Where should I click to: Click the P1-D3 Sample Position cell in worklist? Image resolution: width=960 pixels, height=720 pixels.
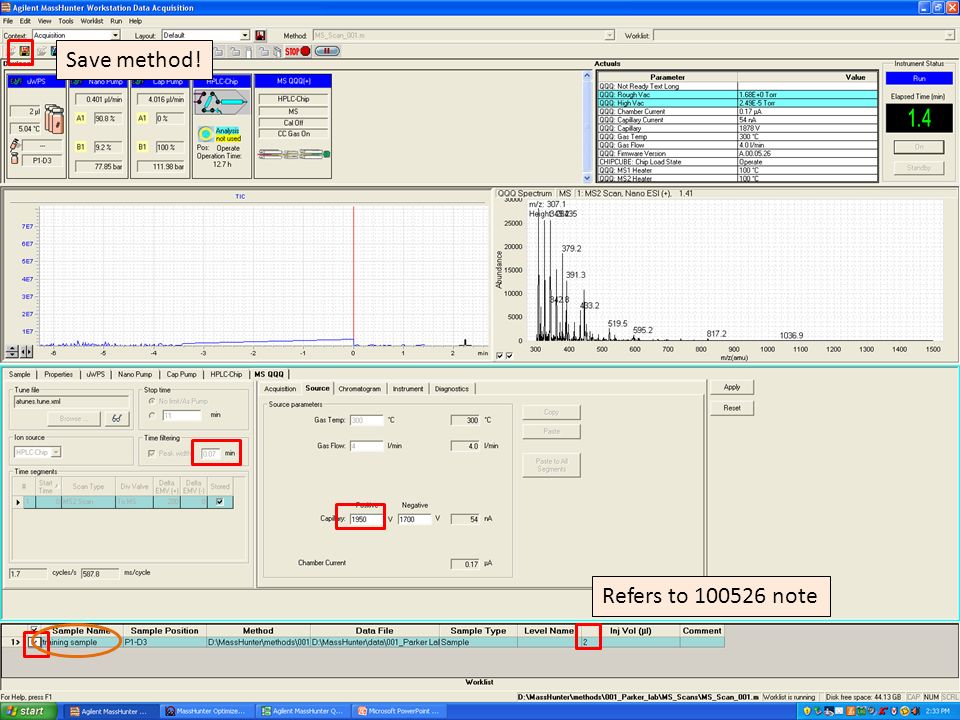coord(164,642)
